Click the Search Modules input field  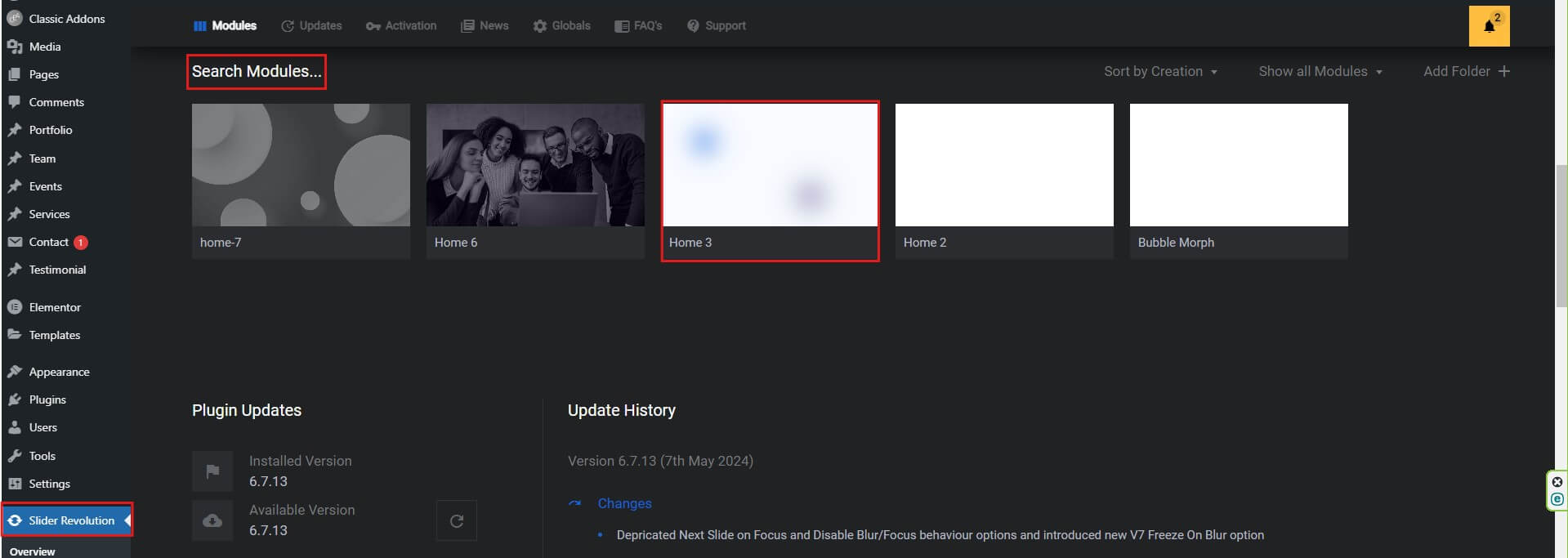[257, 72]
